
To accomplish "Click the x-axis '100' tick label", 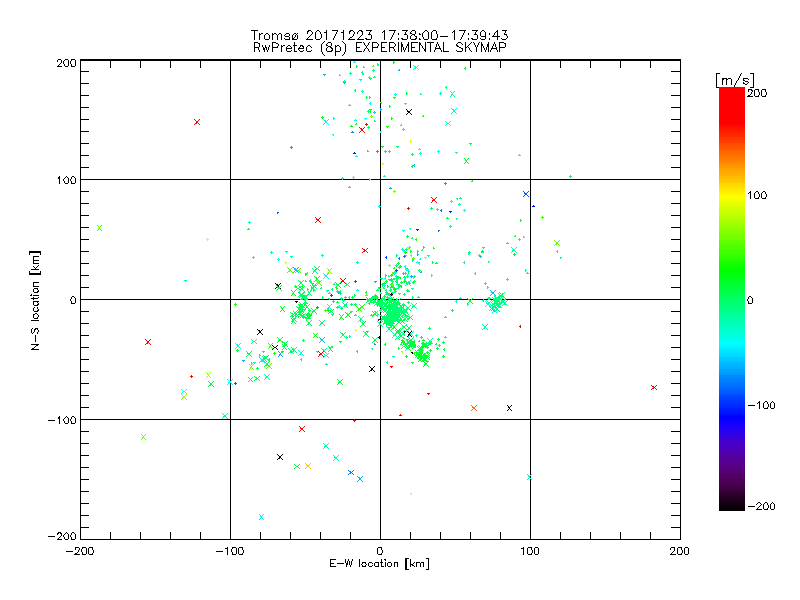I will [530, 551].
